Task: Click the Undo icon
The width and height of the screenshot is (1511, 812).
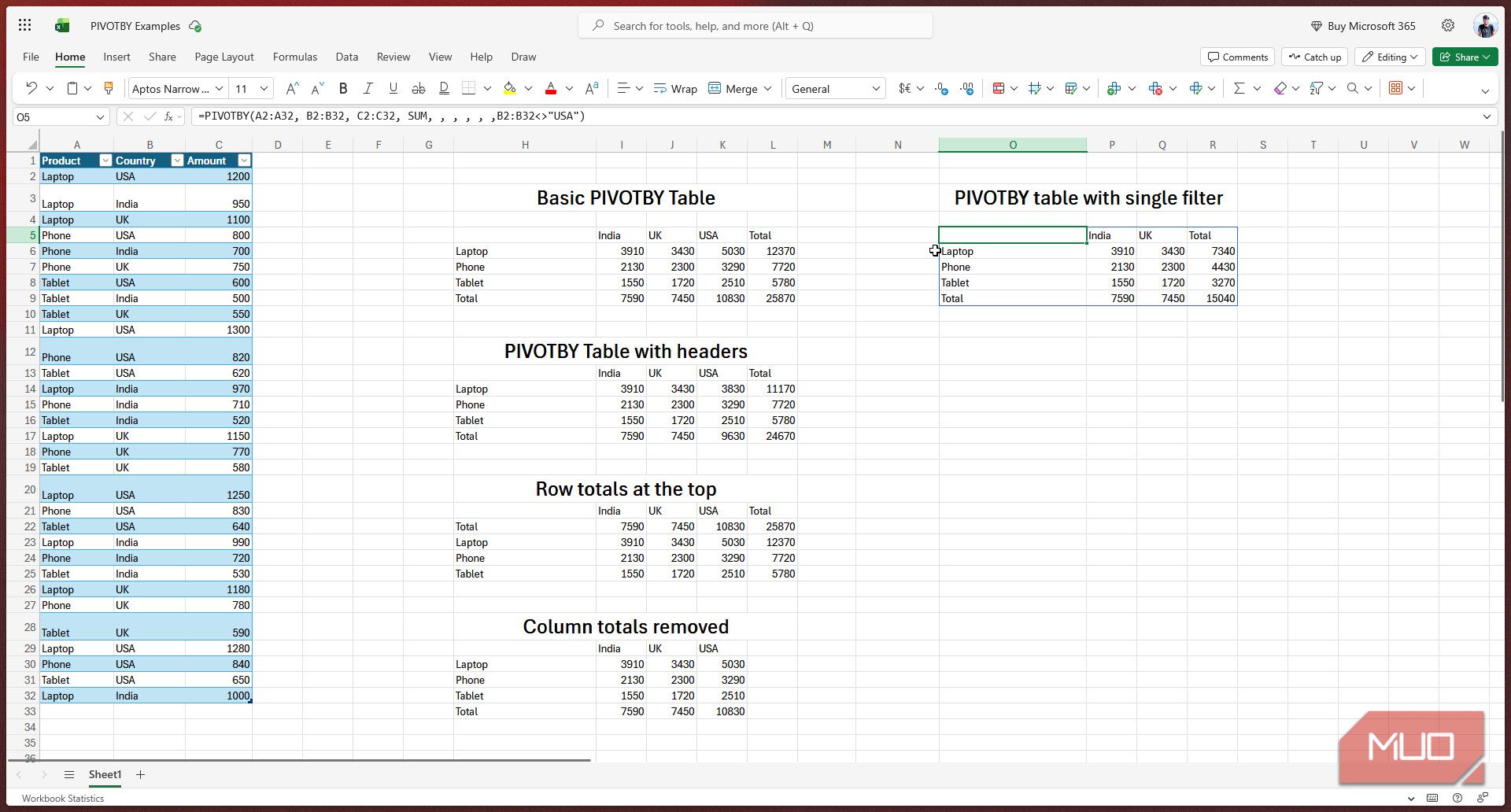Action: tap(31, 88)
